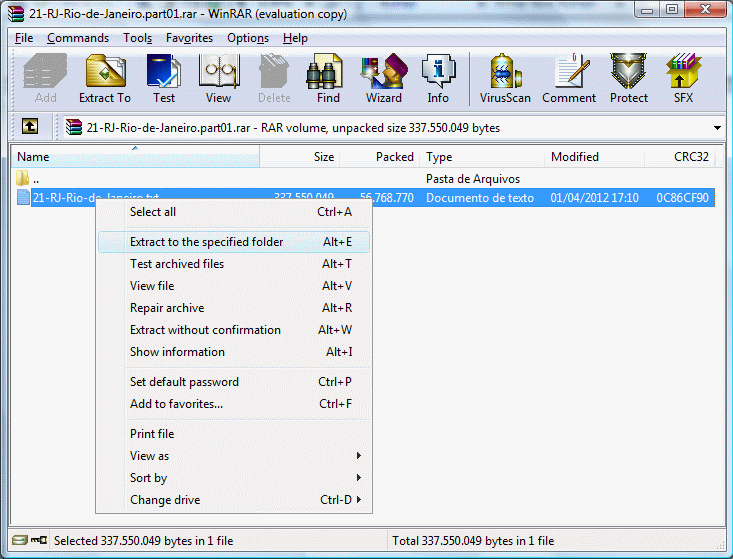The width and height of the screenshot is (733, 559).
Task: Expand the archive path dropdown arrow
Action: pos(717,128)
